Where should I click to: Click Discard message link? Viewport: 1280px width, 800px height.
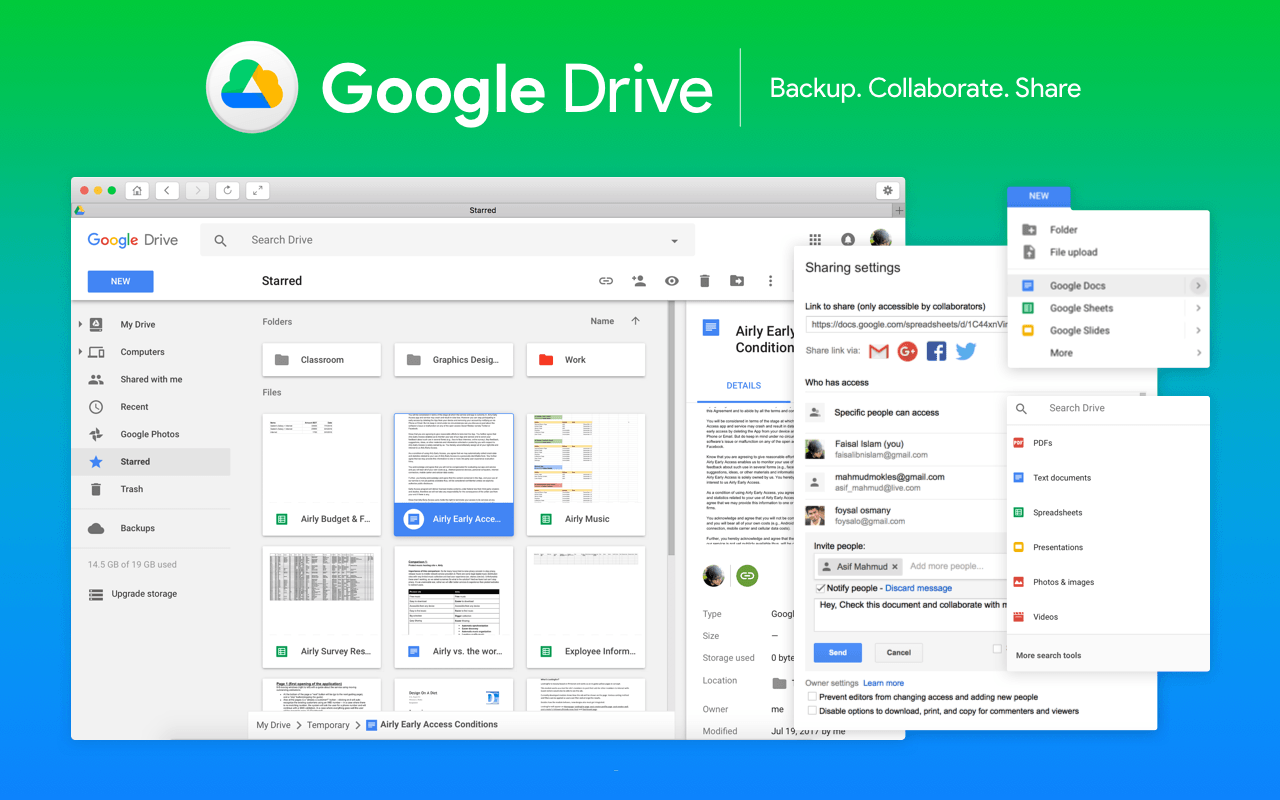[918, 588]
